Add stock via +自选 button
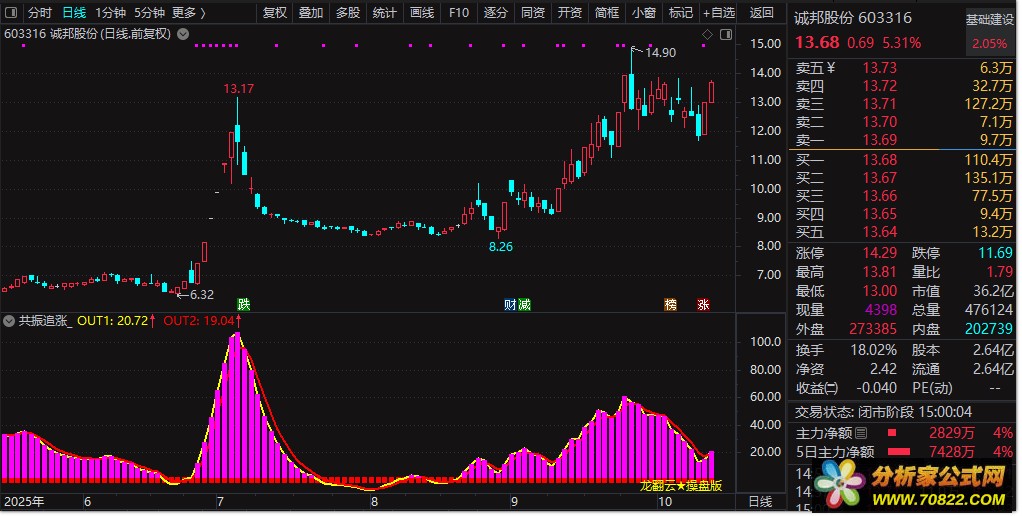1022x516 pixels. pyautogui.click(x=718, y=13)
